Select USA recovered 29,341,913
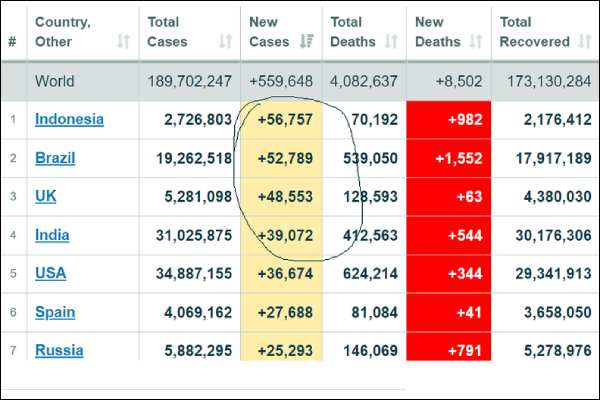 pyautogui.click(x=553, y=274)
